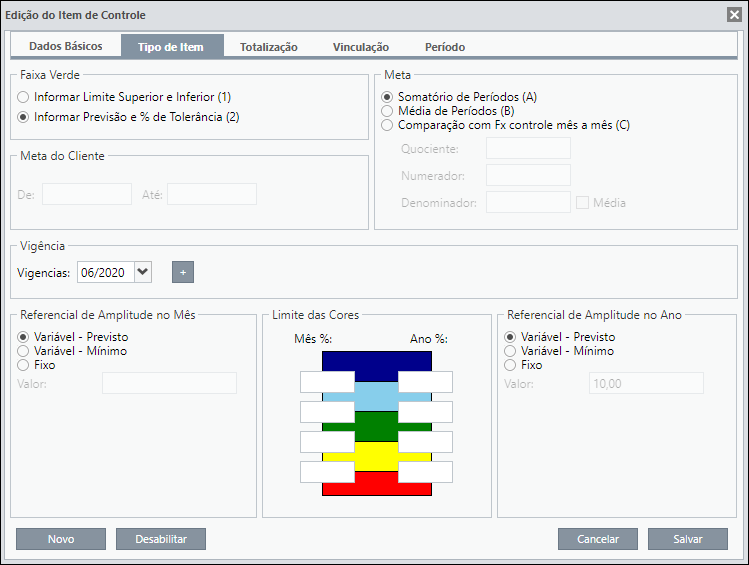The height and width of the screenshot is (565, 749).
Task: Click the Novo button
Action: (x=61, y=539)
